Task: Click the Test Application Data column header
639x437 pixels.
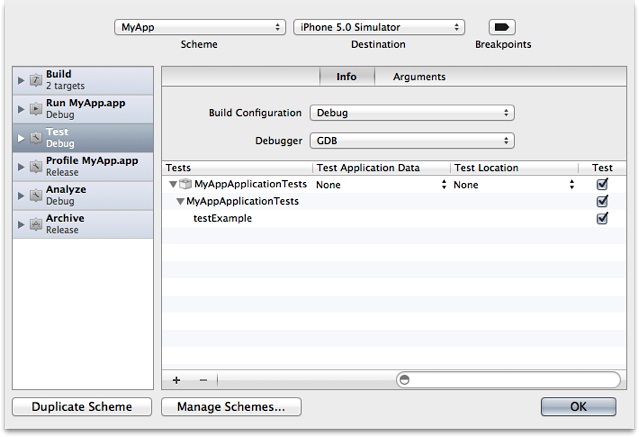Action: point(381,168)
